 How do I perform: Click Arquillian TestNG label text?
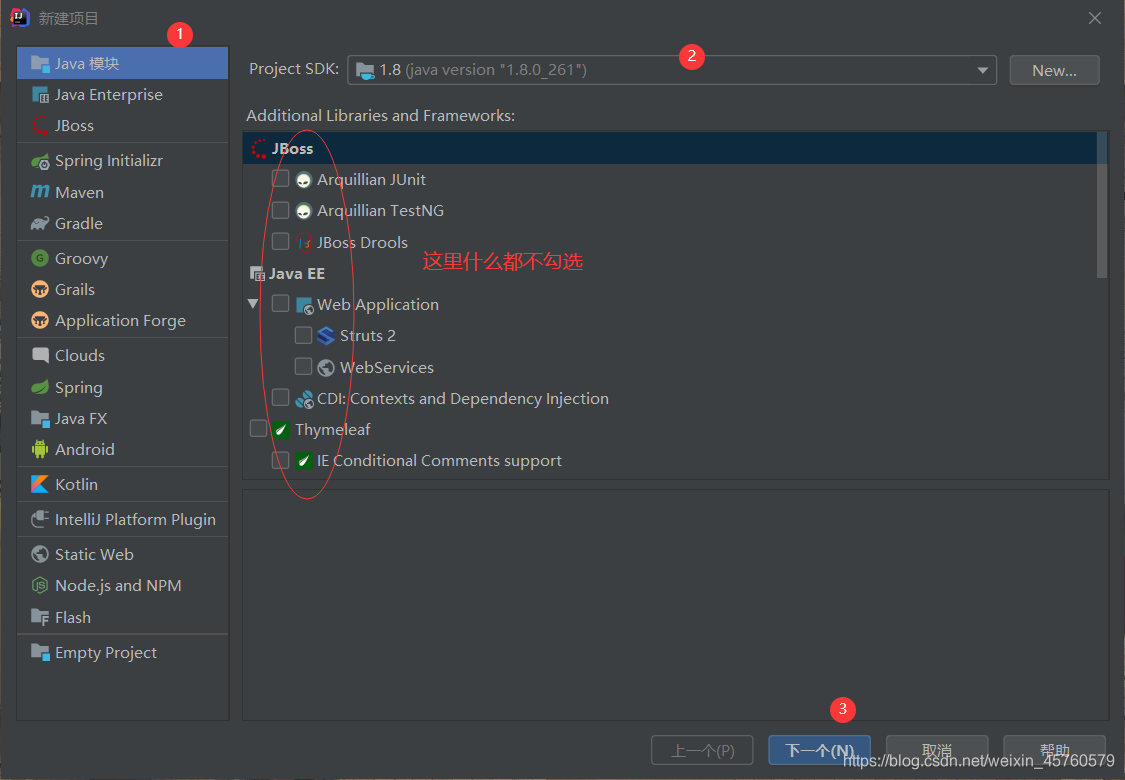point(380,211)
